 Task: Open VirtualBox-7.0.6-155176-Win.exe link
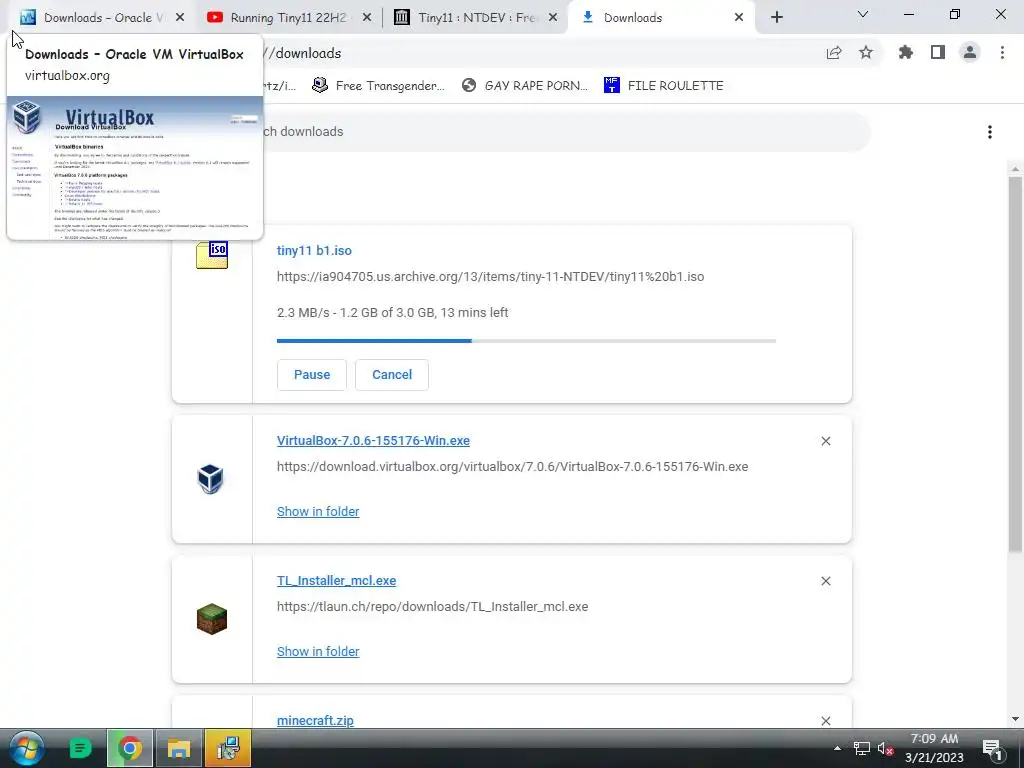point(373,441)
